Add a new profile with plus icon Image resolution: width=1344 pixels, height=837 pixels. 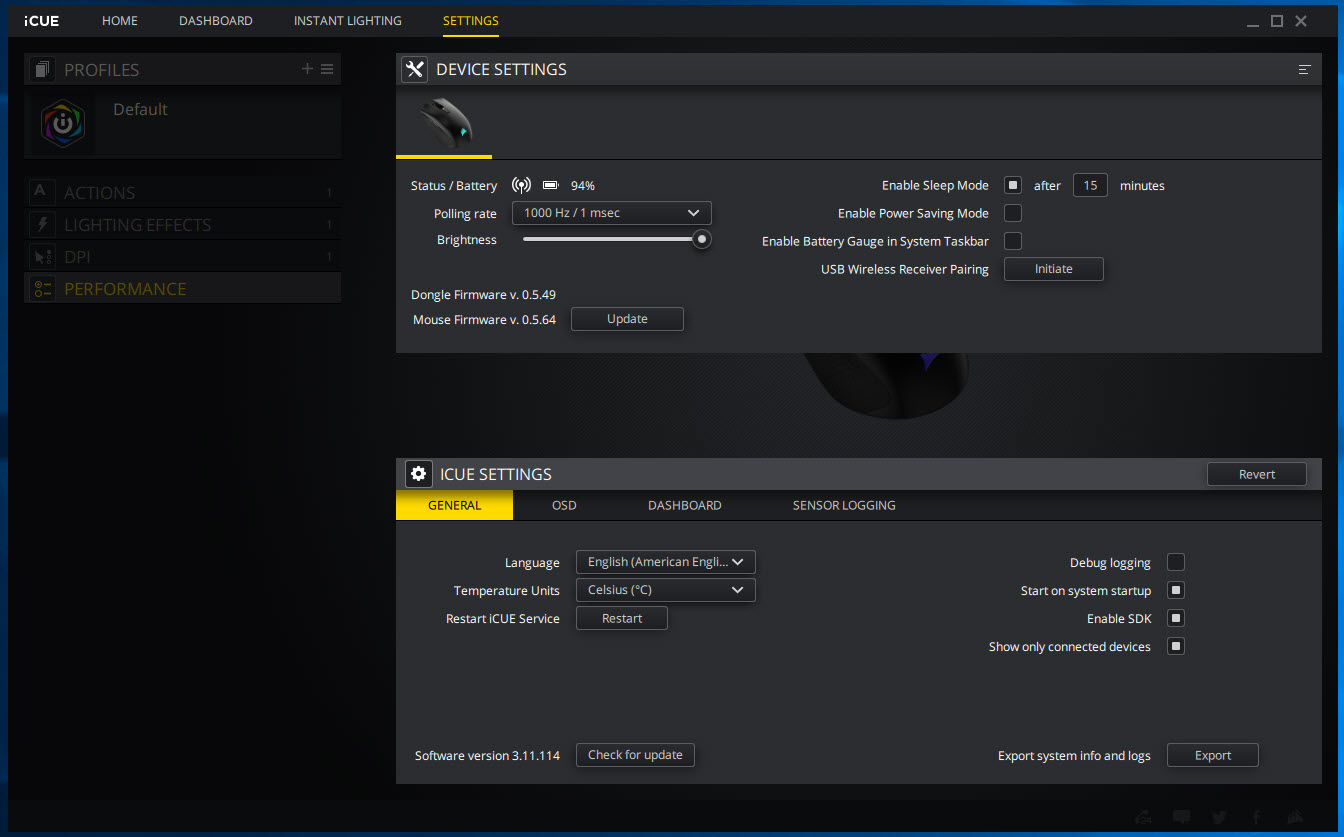[x=307, y=69]
